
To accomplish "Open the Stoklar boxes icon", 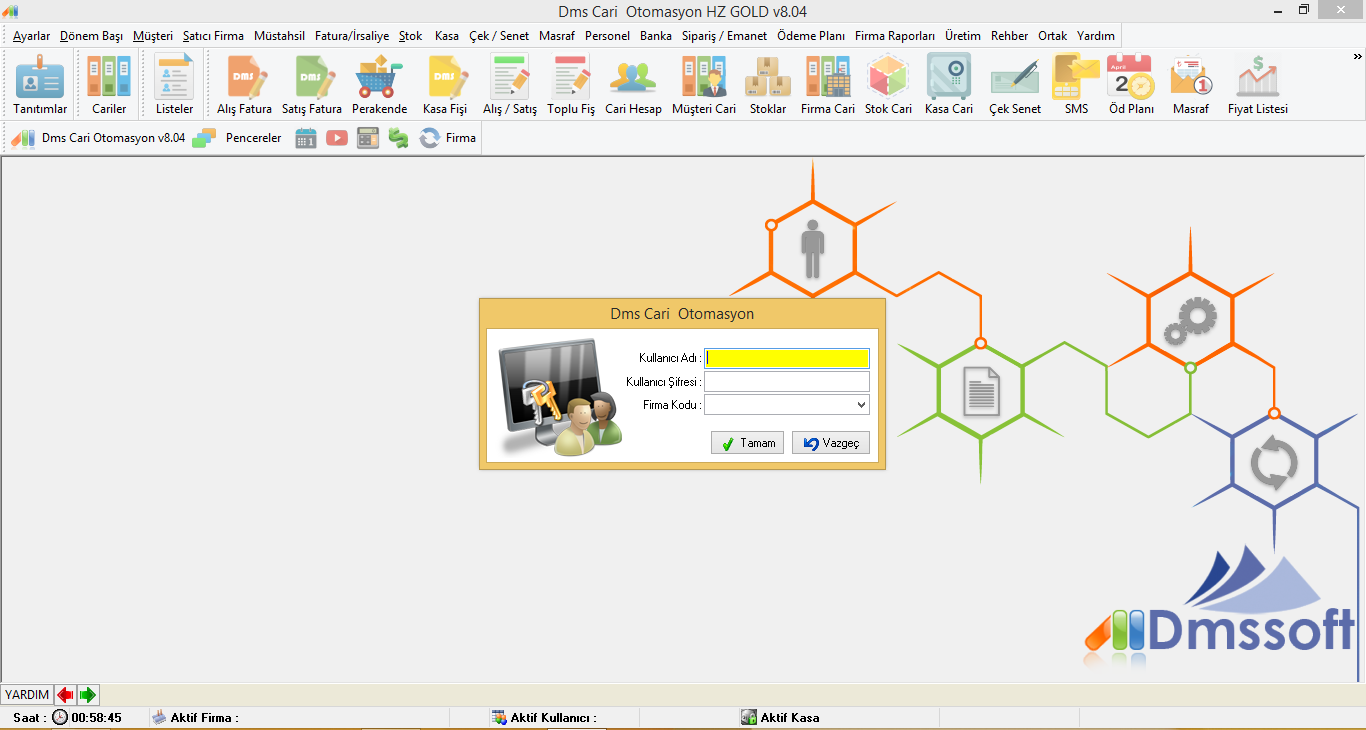I will (768, 85).
